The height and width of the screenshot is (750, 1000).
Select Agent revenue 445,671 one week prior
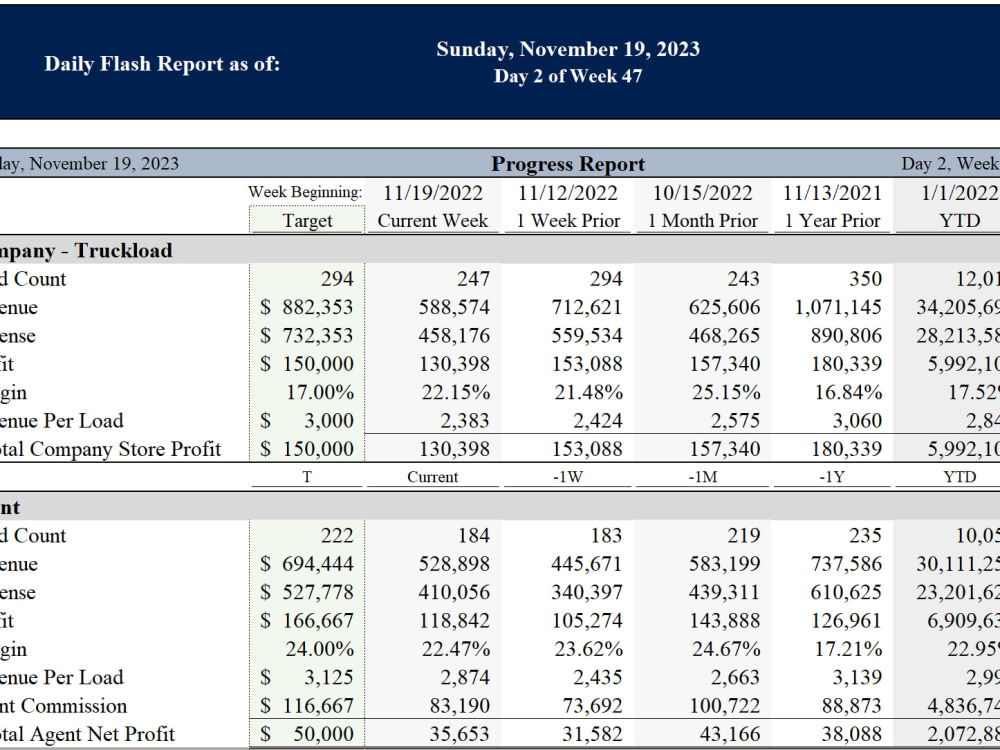pos(587,564)
